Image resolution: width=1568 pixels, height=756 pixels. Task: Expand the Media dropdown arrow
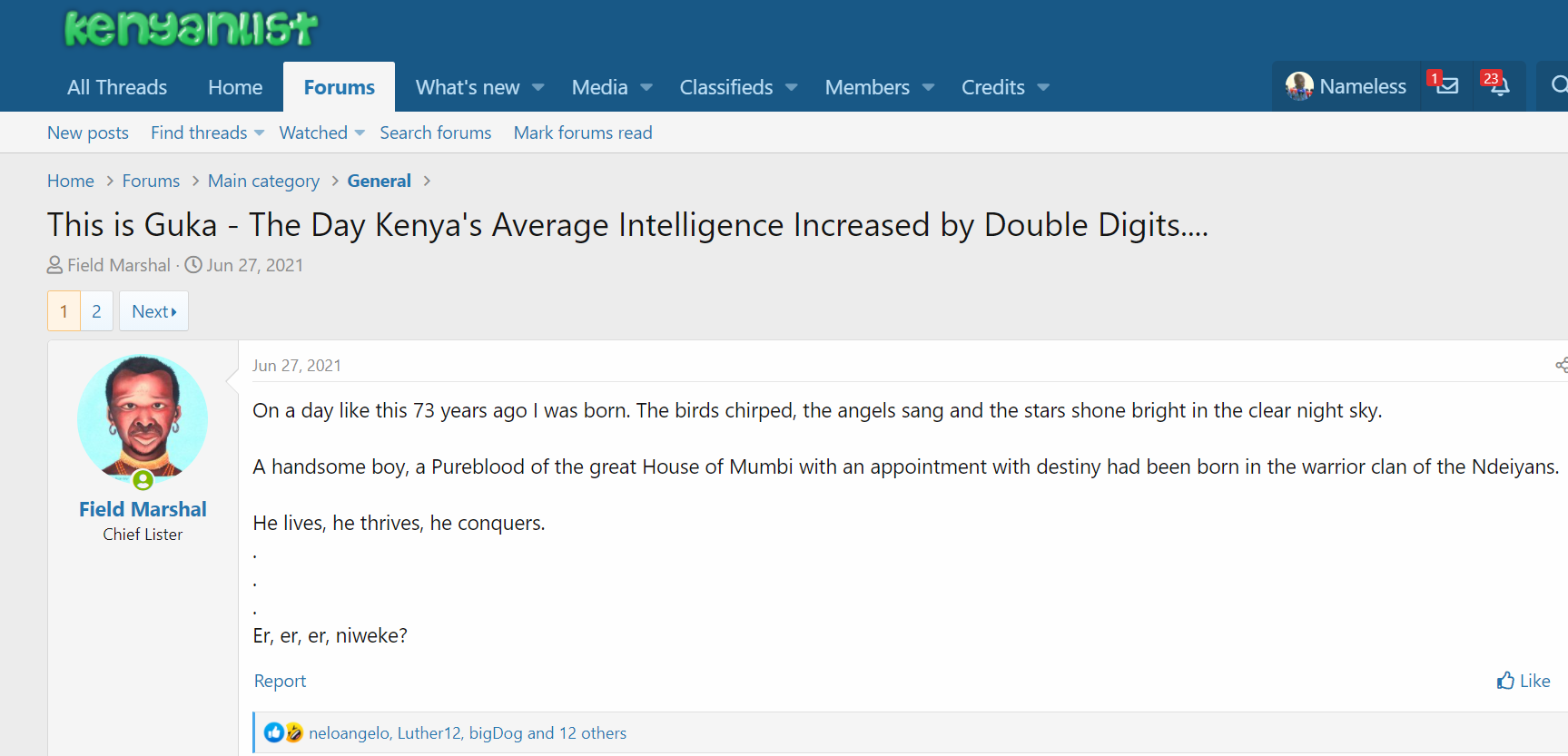click(x=646, y=87)
